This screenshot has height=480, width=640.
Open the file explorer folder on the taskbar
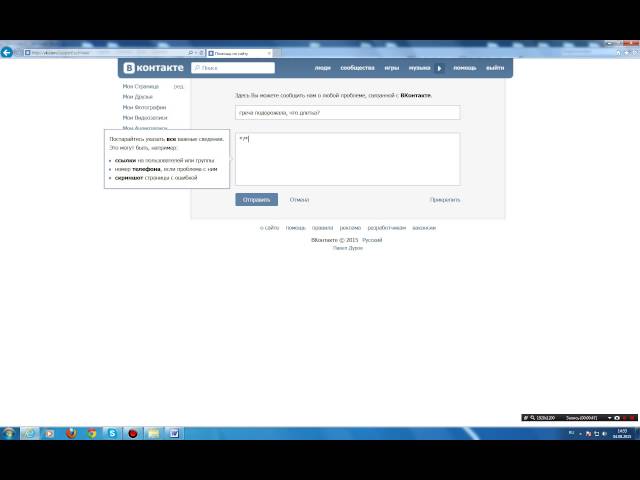pos(153,433)
